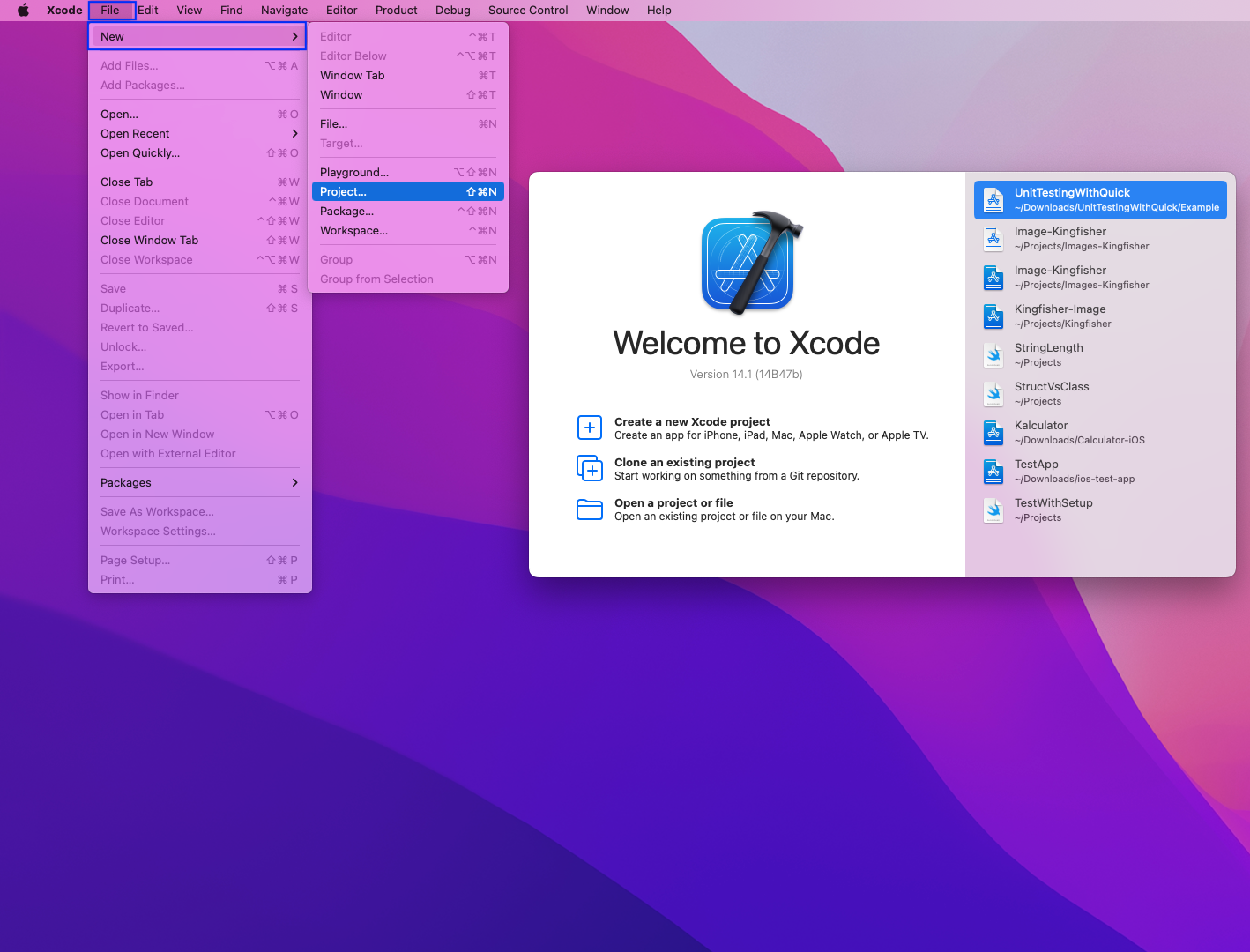Select Open Quickly... in File menu
This screenshot has height=952, width=1250.
point(200,152)
